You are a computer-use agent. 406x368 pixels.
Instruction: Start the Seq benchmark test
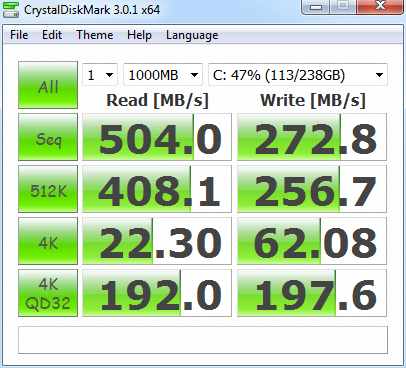coord(48,137)
